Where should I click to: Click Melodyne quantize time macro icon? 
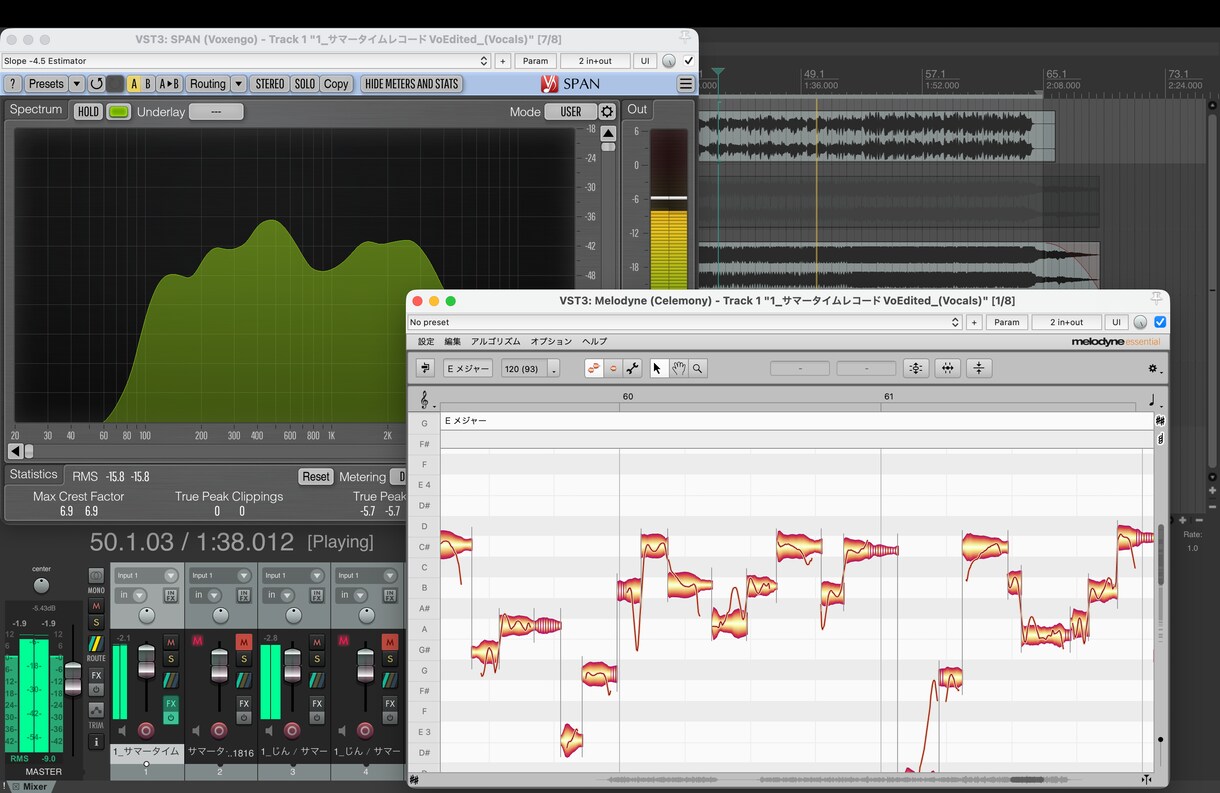point(947,369)
